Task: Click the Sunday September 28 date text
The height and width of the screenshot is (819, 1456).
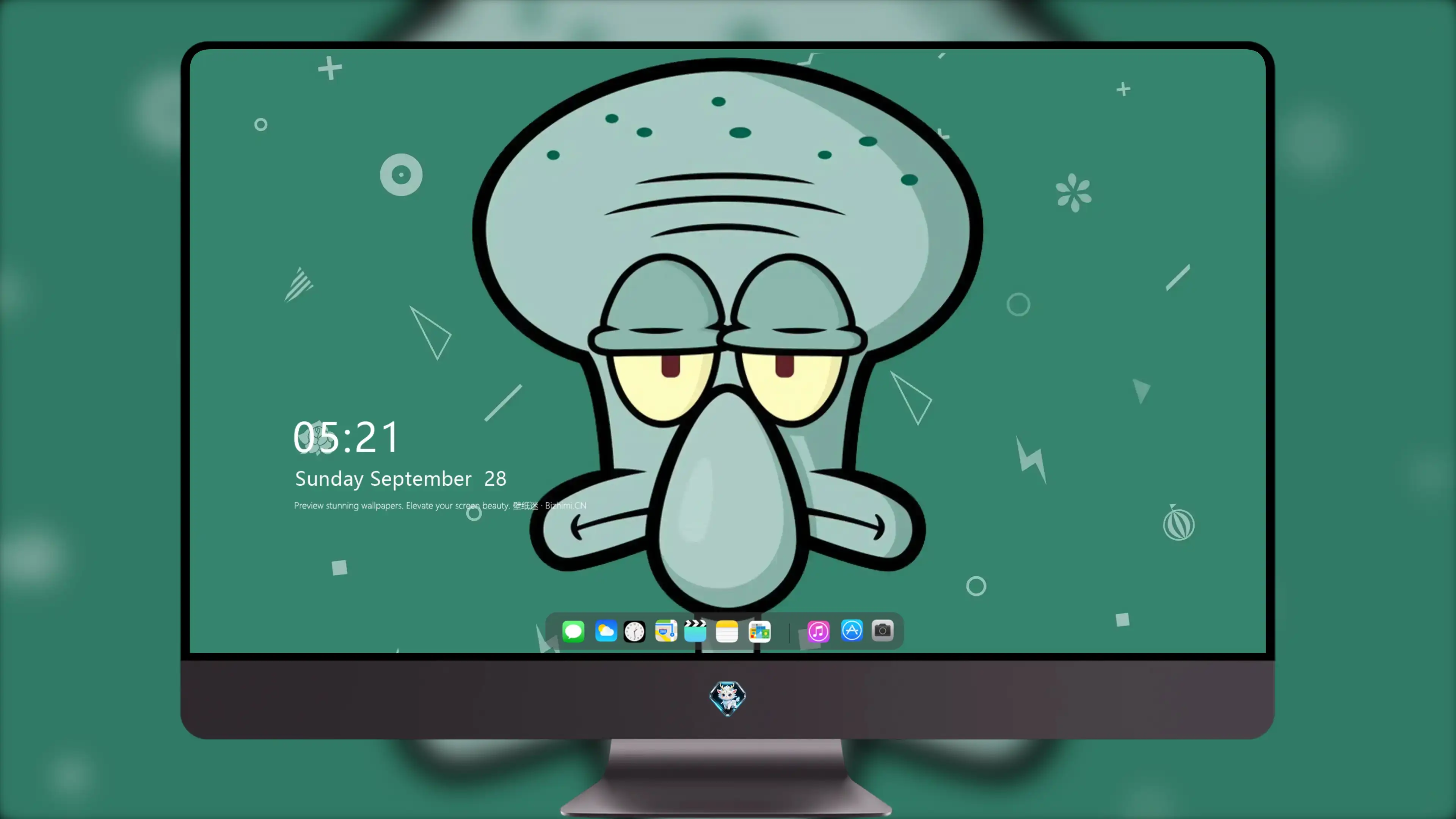Action: pos(401,479)
